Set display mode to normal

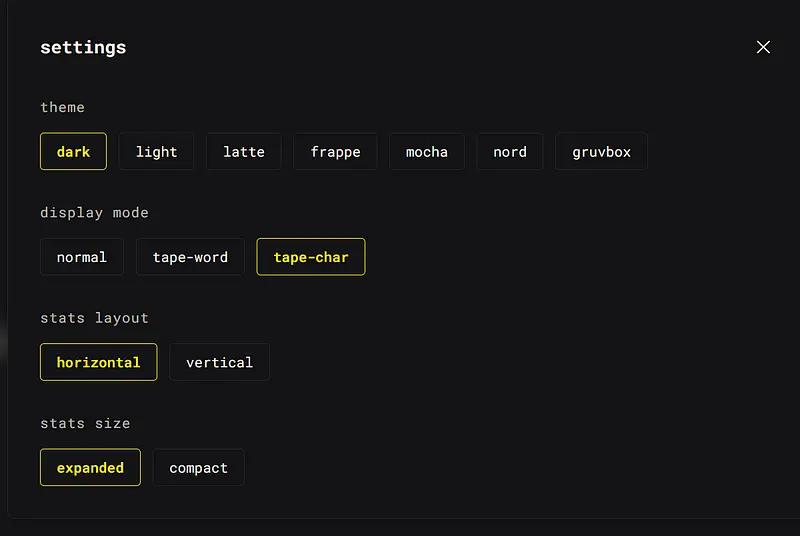(x=82, y=257)
